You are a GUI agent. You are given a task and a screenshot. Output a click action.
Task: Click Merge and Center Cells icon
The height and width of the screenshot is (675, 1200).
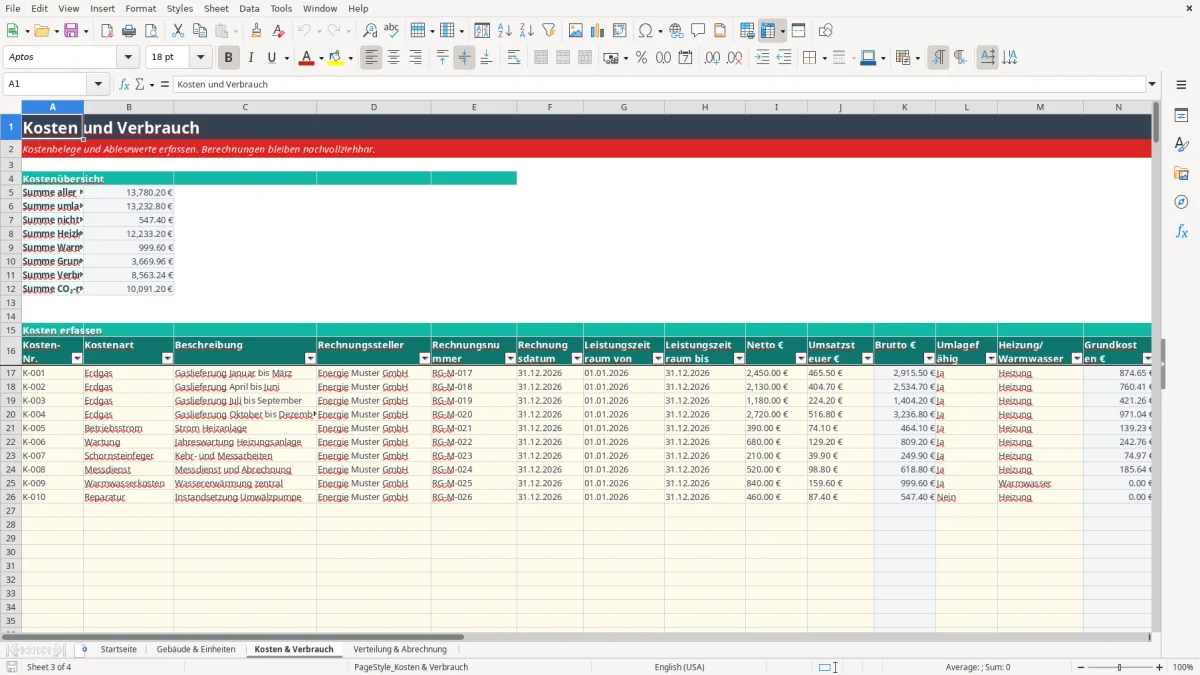(541, 58)
